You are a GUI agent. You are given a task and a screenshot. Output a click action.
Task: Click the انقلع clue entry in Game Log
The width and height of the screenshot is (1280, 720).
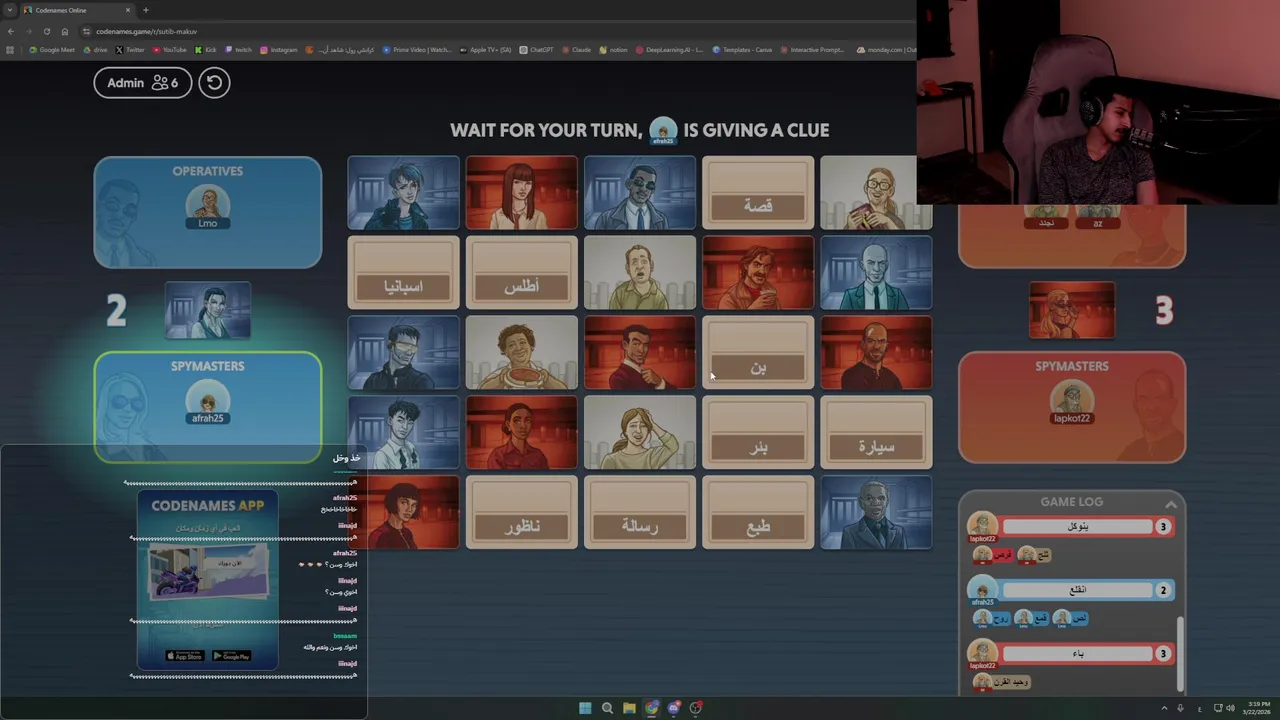click(1077, 590)
